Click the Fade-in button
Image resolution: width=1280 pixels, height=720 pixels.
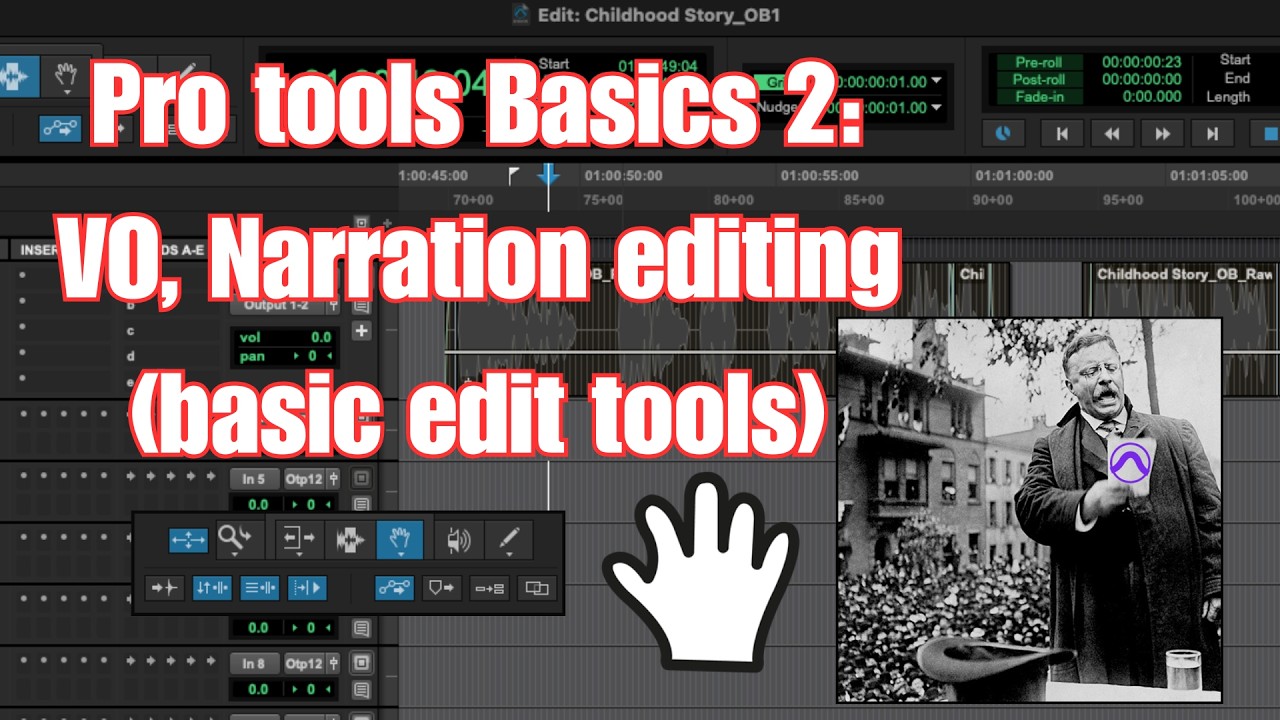click(x=1039, y=96)
